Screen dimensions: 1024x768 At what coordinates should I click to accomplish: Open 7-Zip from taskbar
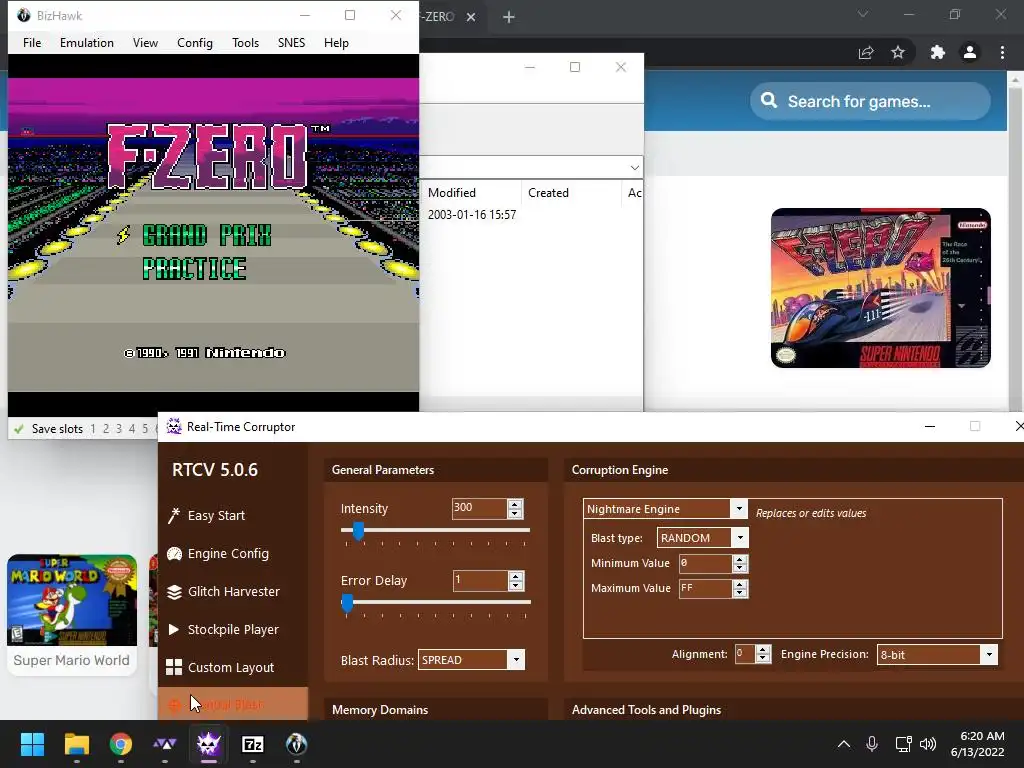click(253, 744)
